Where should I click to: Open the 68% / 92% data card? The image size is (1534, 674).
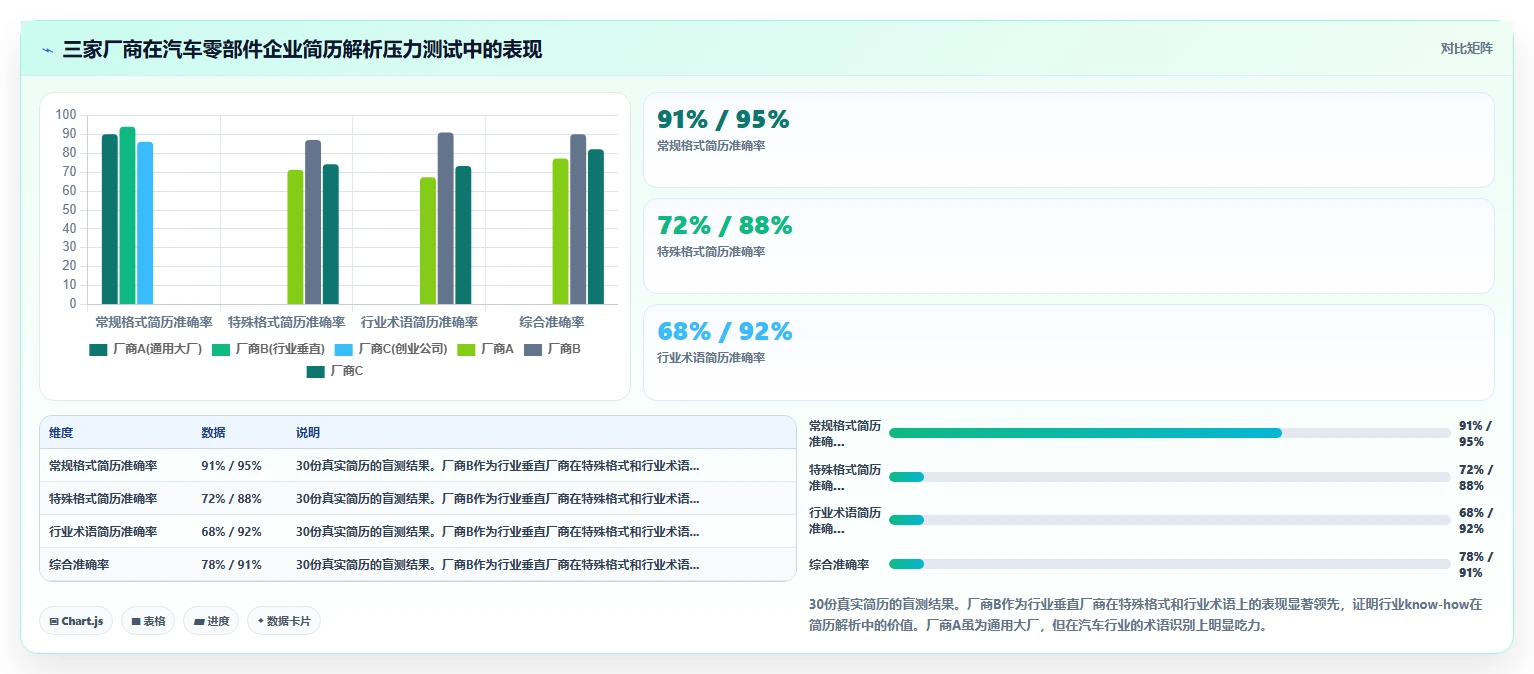pyautogui.click(x=1068, y=352)
